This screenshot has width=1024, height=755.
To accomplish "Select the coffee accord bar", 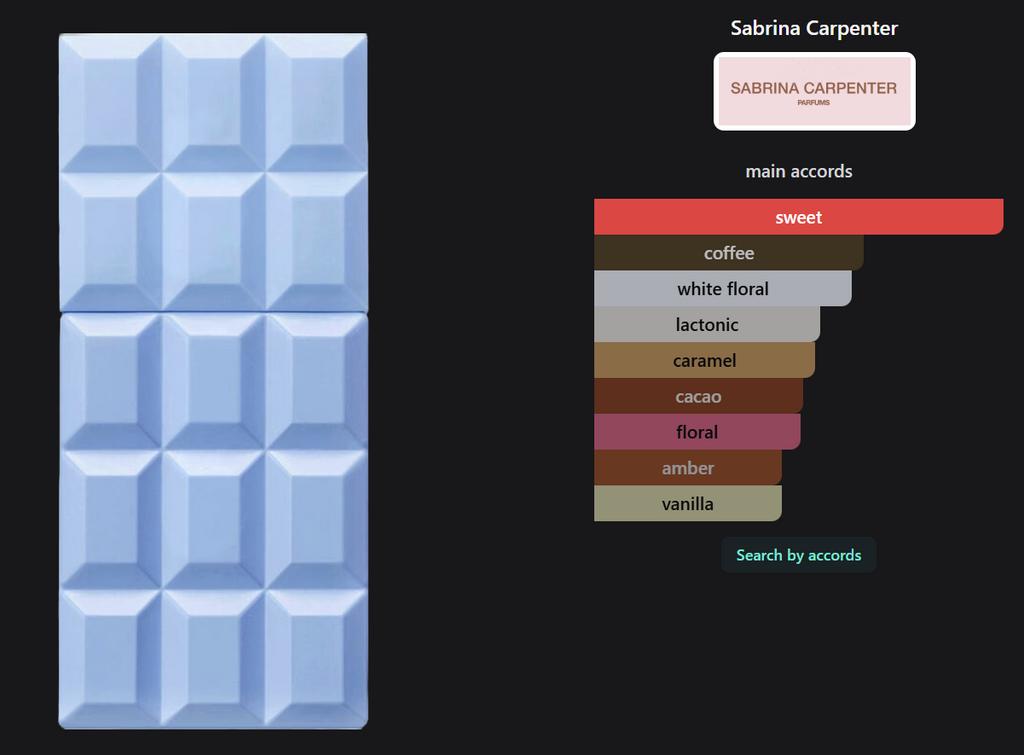I will (x=729, y=253).
